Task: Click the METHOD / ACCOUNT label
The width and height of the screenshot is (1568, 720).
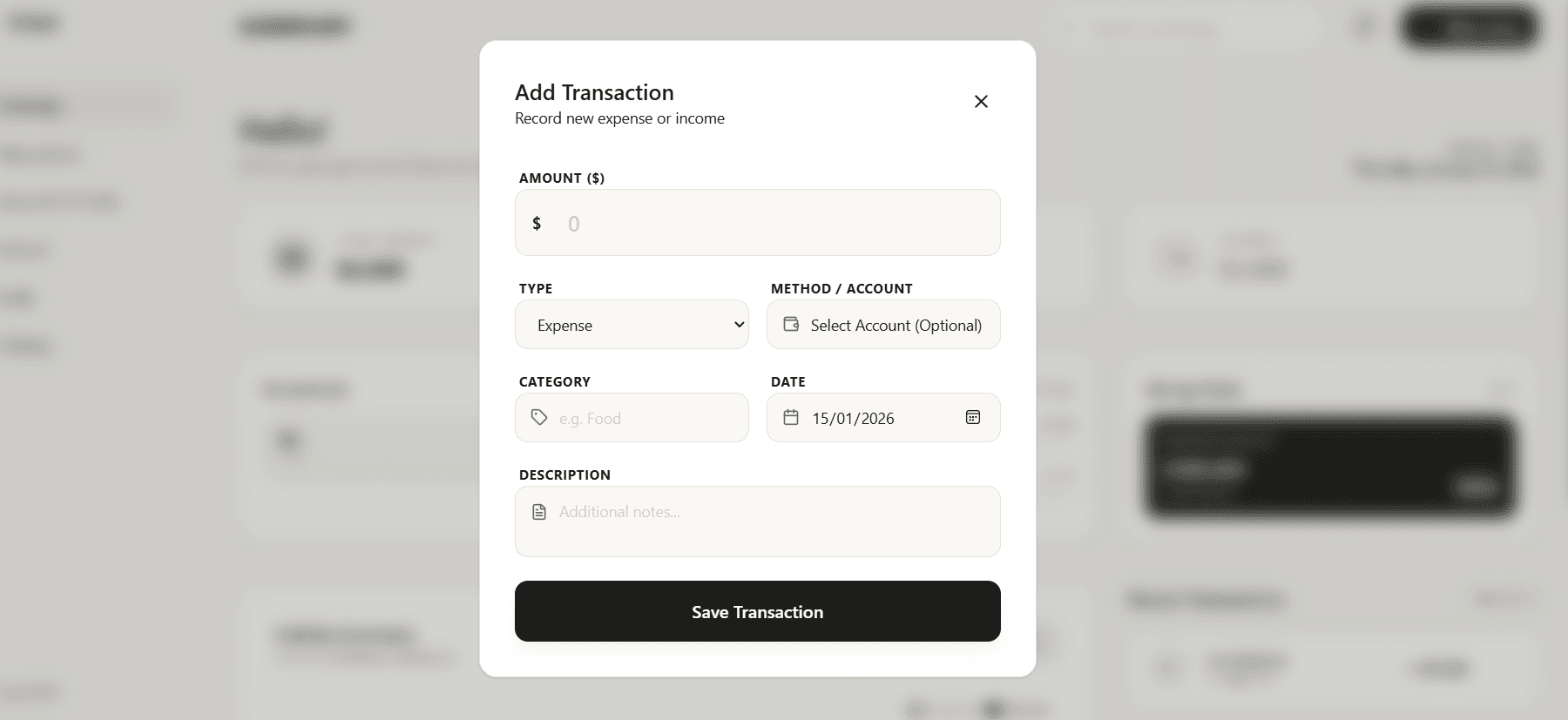Action: [x=841, y=289]
